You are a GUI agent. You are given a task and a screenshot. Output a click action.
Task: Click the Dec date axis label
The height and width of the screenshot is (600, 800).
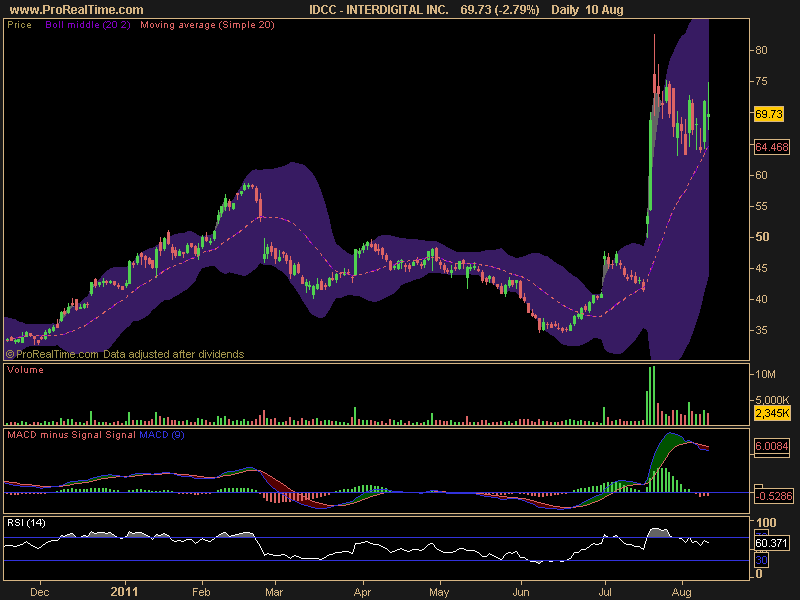pyautogui.click(x=39, y=592)
